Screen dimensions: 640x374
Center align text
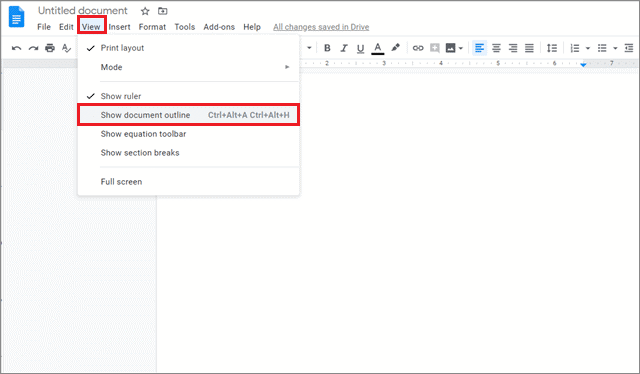point(496,48)
